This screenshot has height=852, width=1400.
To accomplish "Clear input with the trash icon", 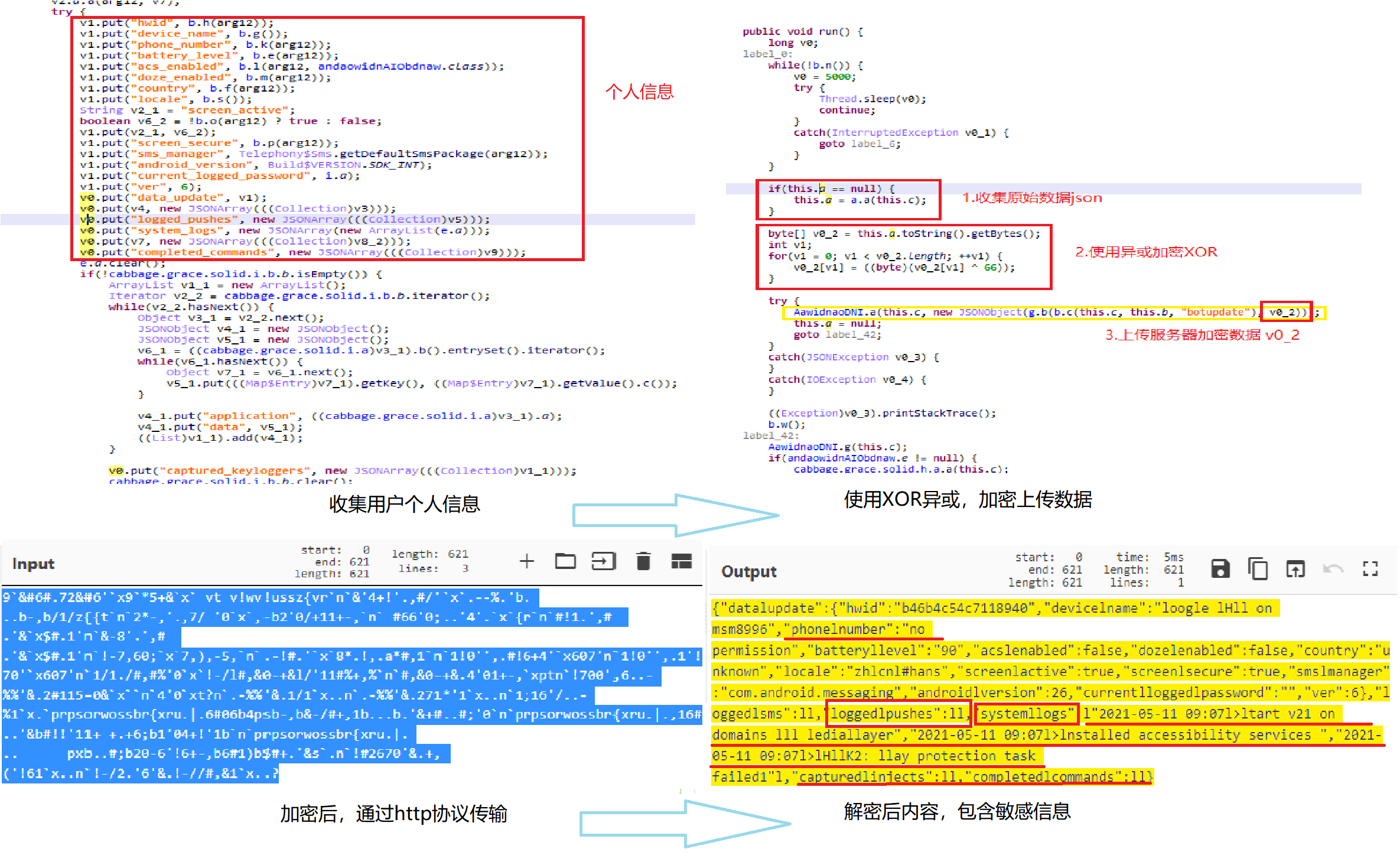I will point(643,561).
